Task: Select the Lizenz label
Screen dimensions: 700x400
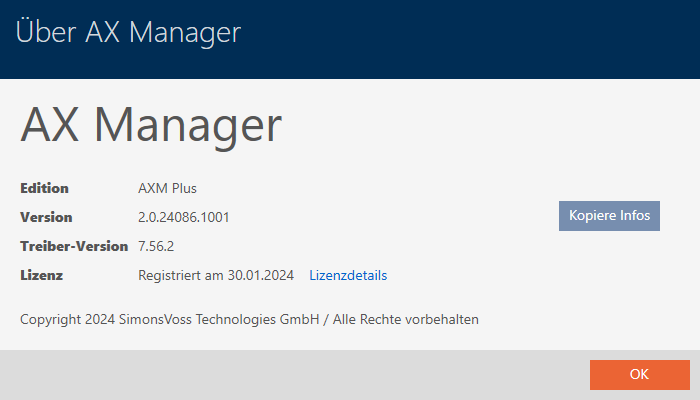Action: pos(42,275)
